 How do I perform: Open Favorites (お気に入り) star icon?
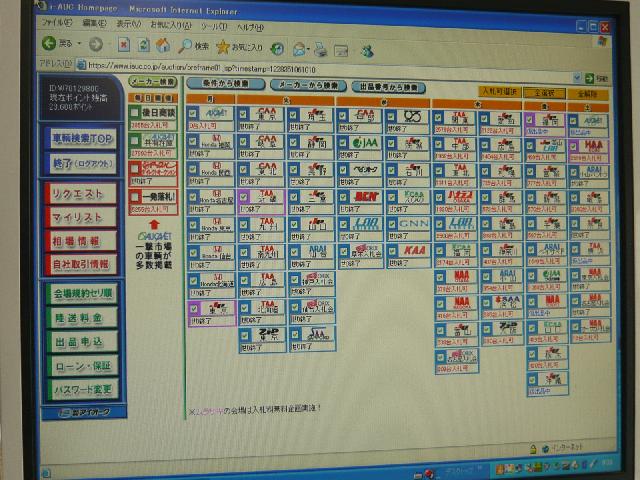(223, 46)
